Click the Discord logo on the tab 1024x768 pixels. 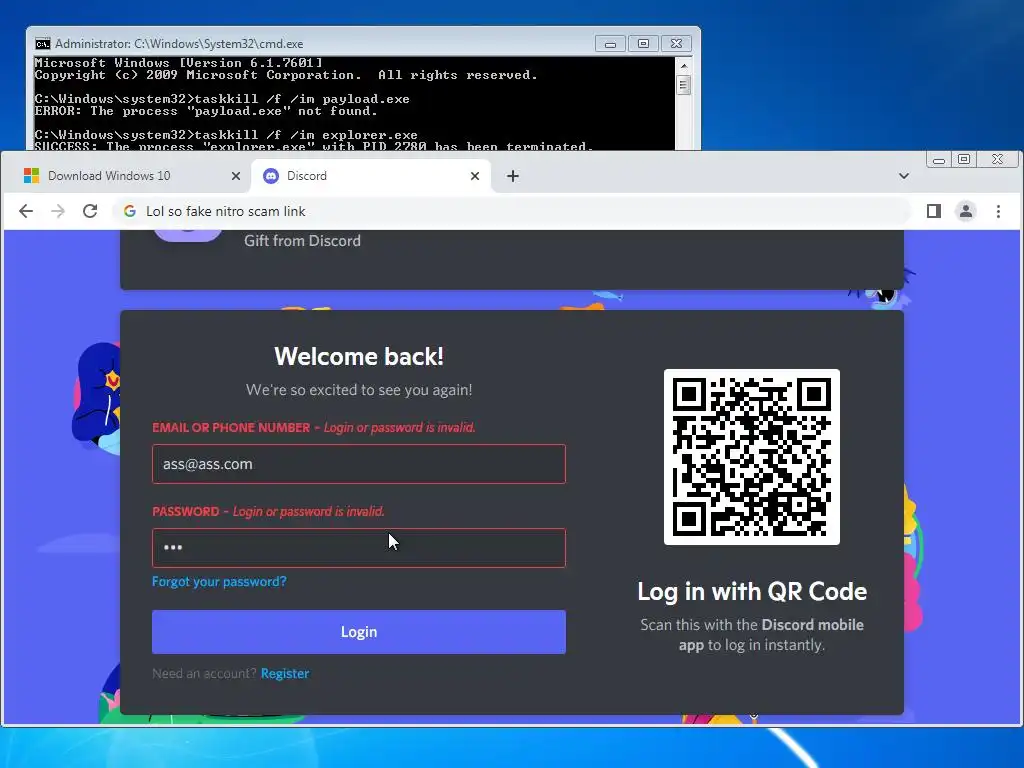coord(271,176)
